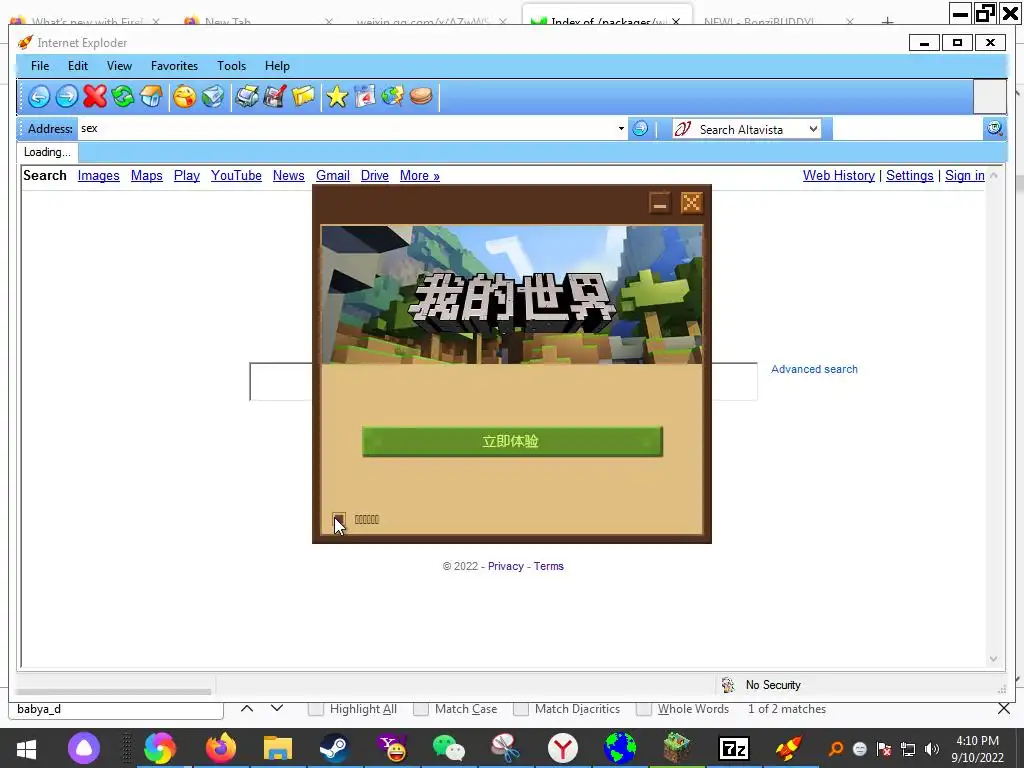Click the Go button beside address bar
The image size is (1024, 768).
point(640,129)
